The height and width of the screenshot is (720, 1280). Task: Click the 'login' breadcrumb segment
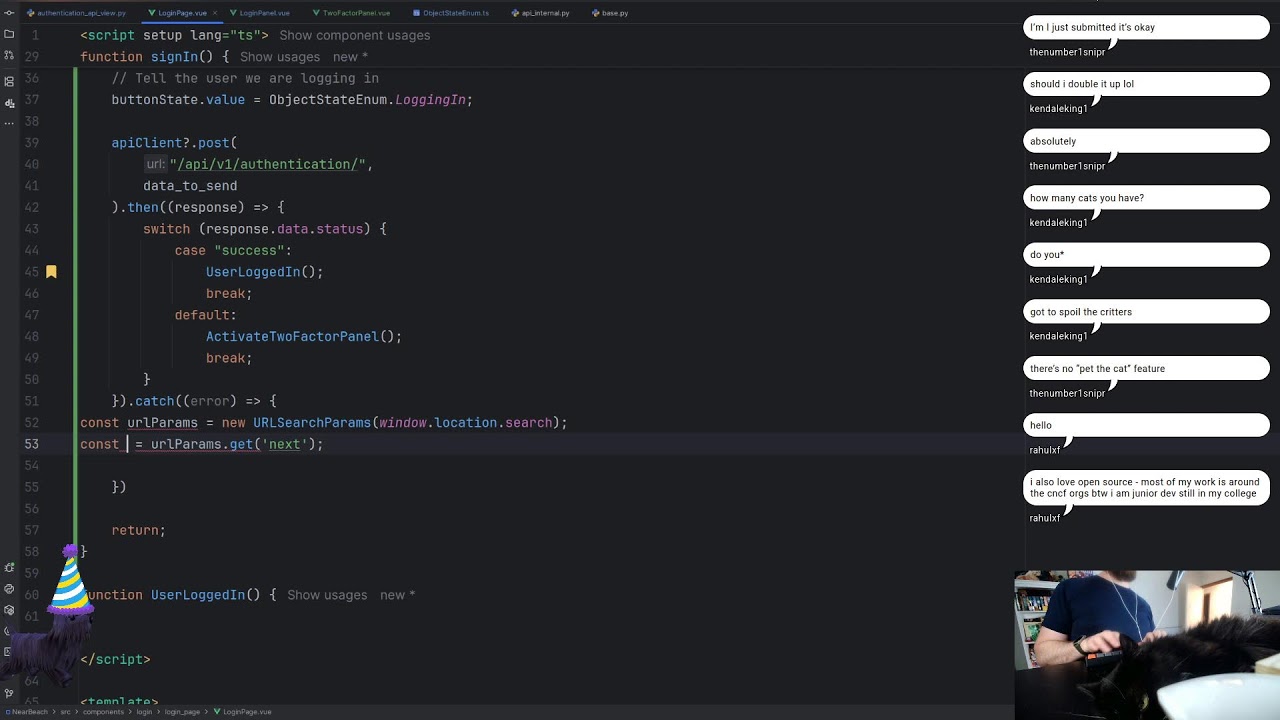[x=142, y=712]
